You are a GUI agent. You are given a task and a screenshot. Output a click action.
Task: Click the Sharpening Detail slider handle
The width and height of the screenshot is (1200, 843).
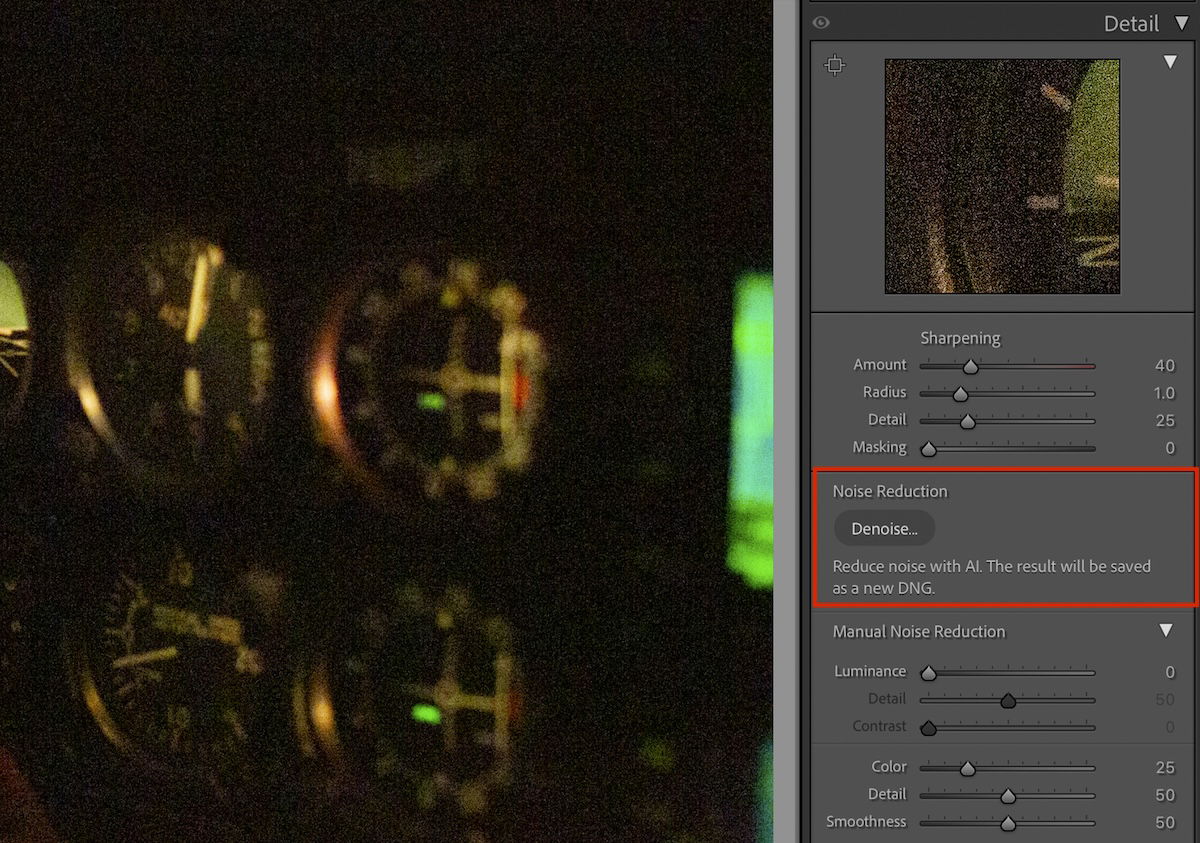click(966, 421)
